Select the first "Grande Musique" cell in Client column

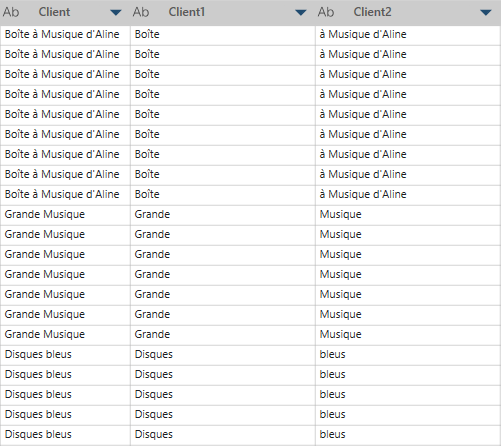click(x=65, y=215)
